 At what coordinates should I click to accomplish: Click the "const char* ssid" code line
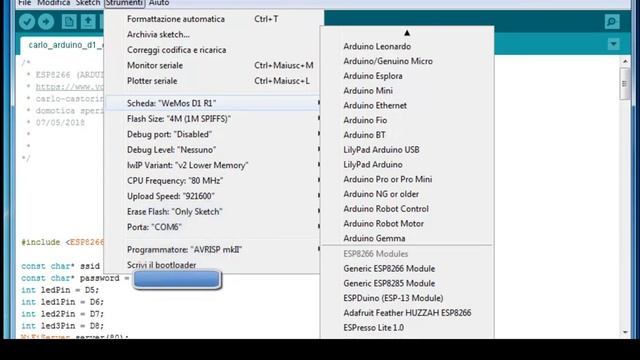click(60, 266)
